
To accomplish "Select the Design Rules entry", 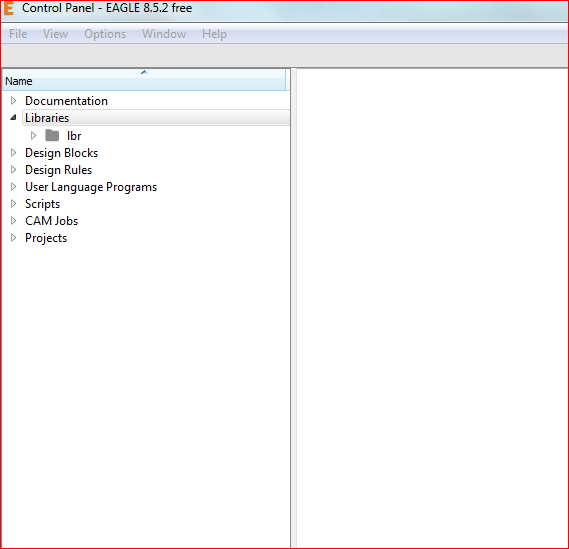I will tap(58, 170).
